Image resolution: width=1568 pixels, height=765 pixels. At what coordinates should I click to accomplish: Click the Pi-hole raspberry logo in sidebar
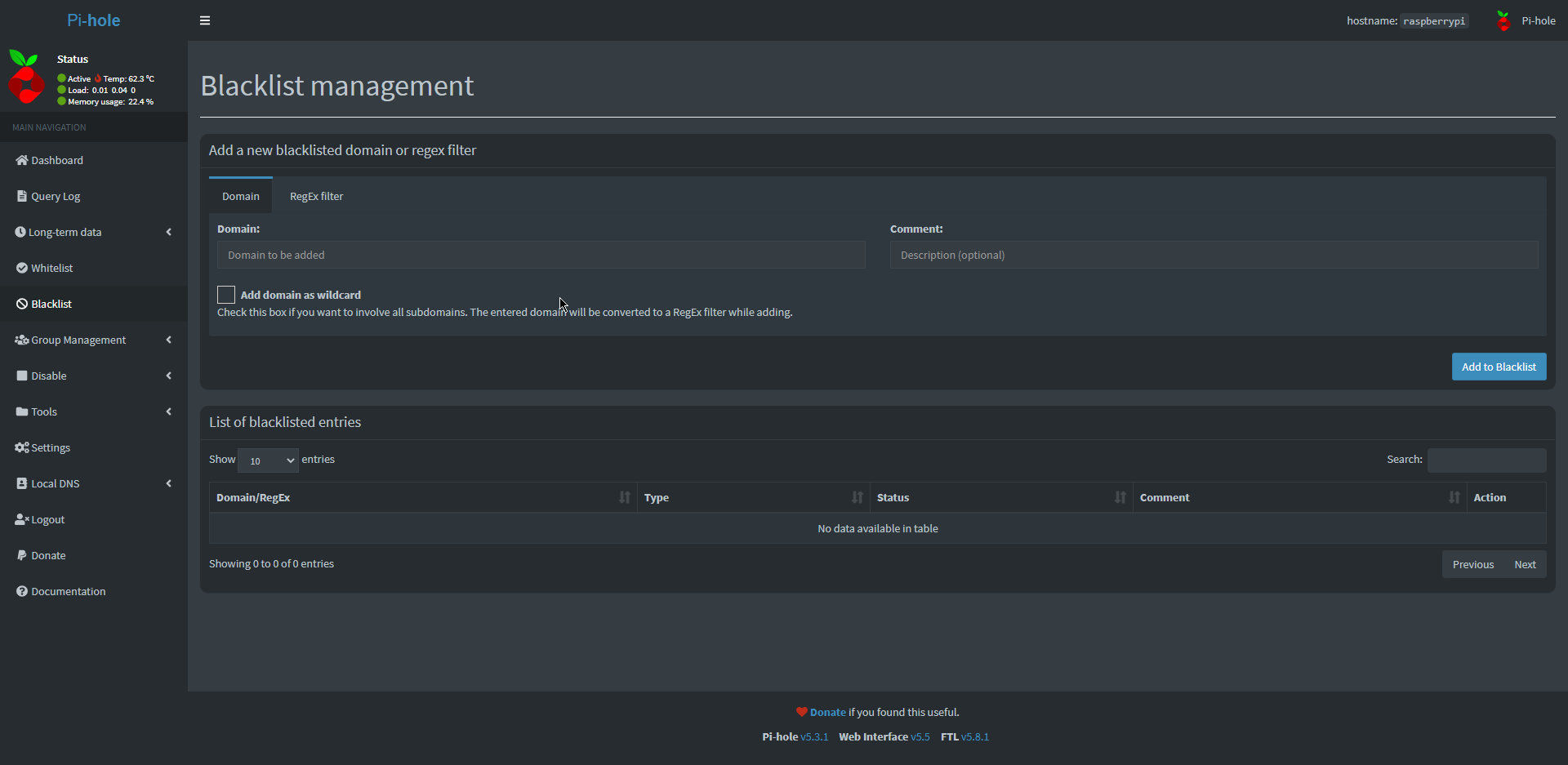pos(26,77)
